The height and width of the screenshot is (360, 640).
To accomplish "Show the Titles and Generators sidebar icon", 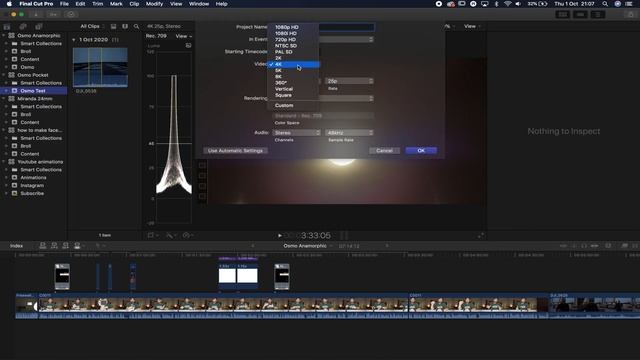I will pos(38,27).
